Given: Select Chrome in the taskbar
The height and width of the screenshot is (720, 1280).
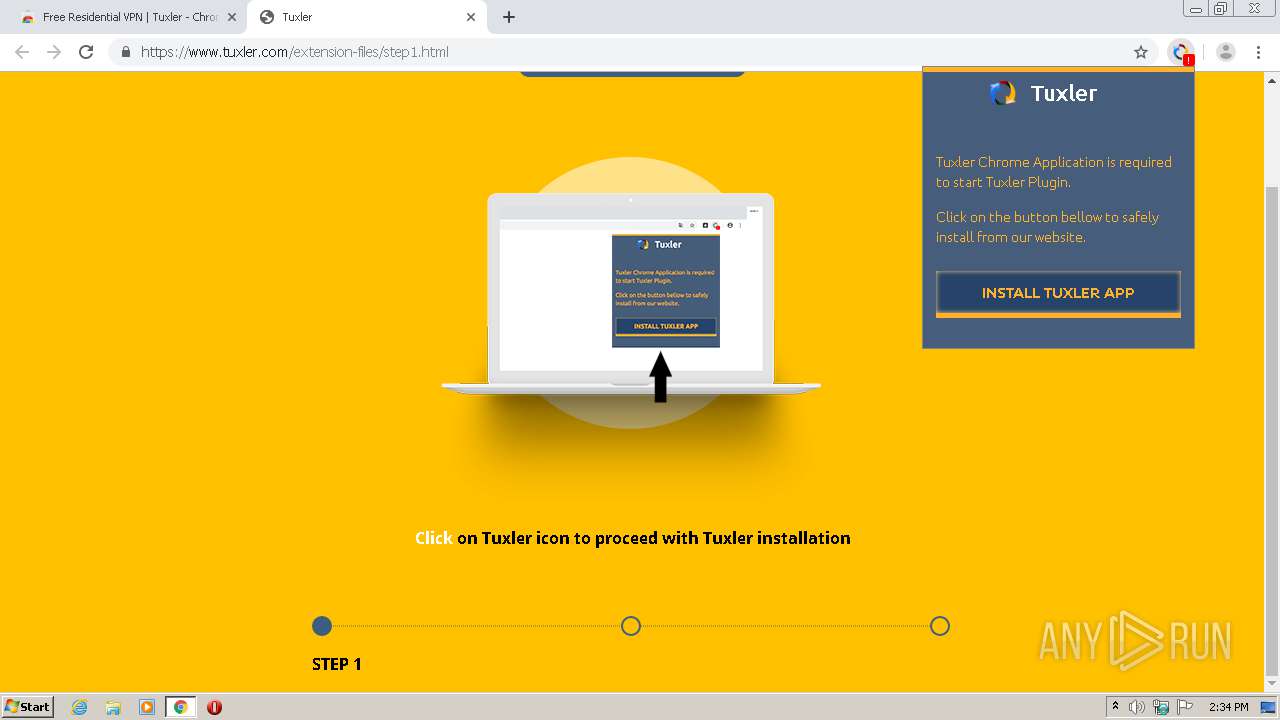Looking at the screenshot, I should click(x=181, y=707).
